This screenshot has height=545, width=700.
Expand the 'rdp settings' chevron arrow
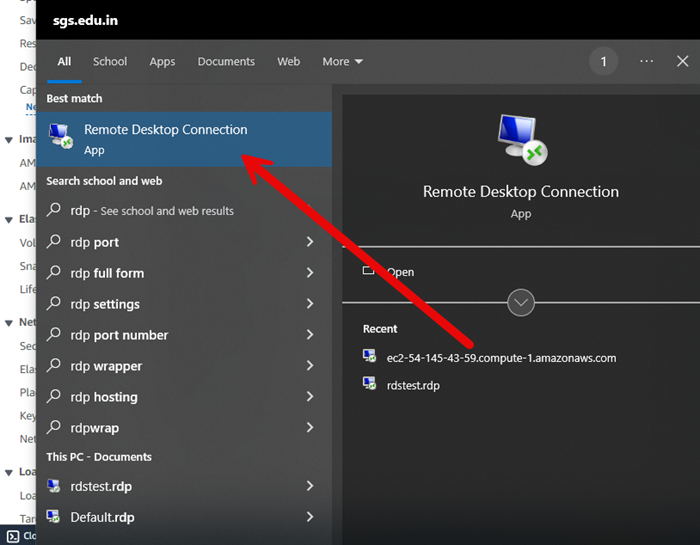pos(310,304)
